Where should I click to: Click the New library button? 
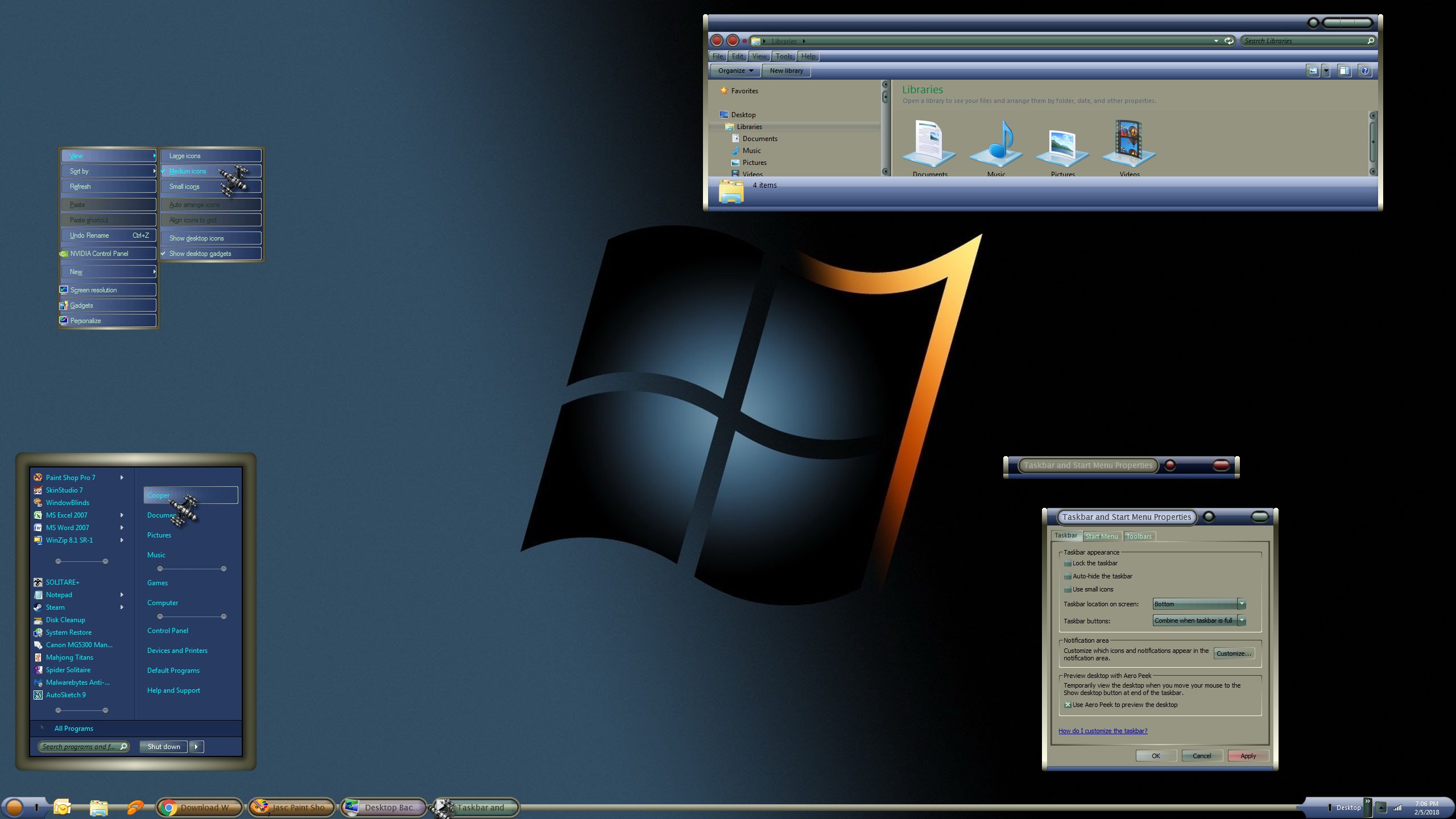787,71
